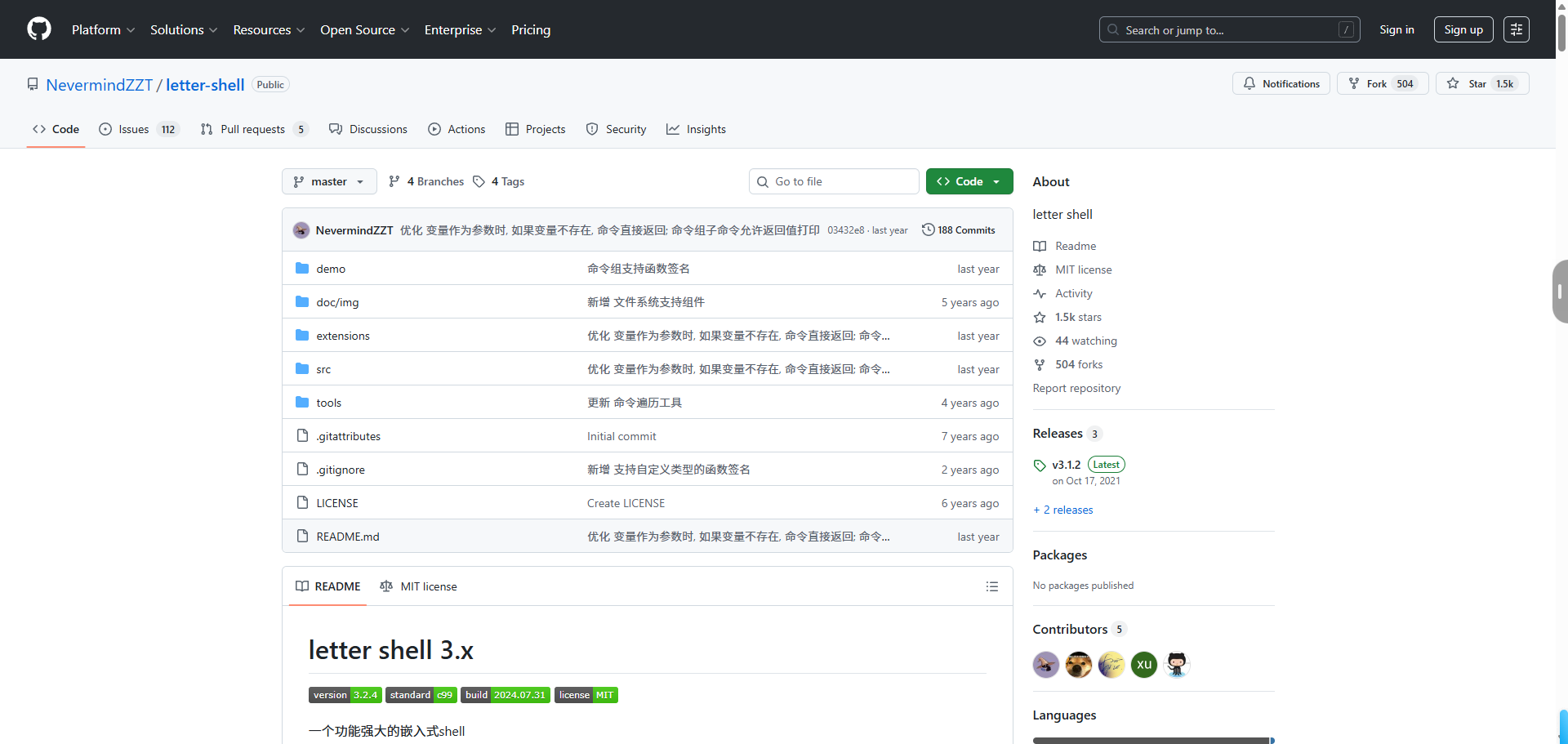The image size is (1568, 744).
Task: Switch to the Issues tab
Action: [x=139, y=129]
